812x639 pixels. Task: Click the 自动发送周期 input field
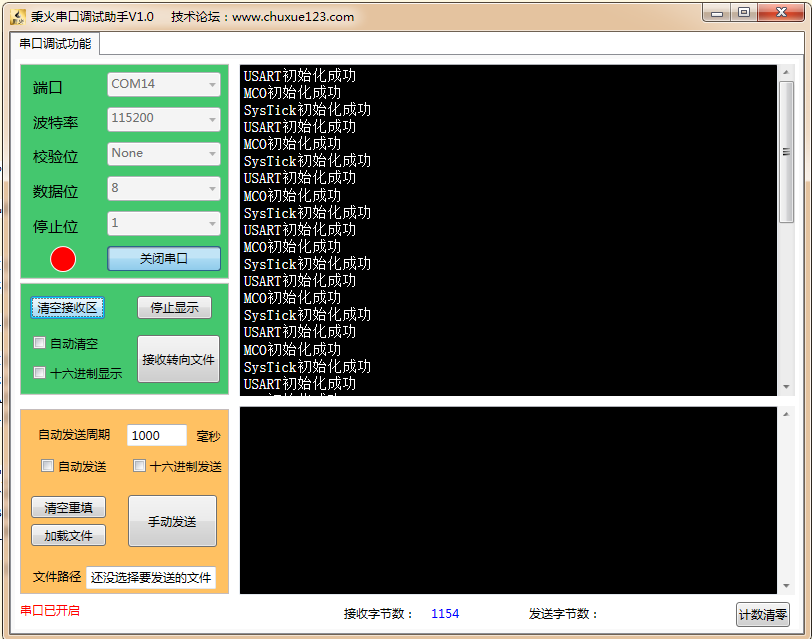coord(157,436)
